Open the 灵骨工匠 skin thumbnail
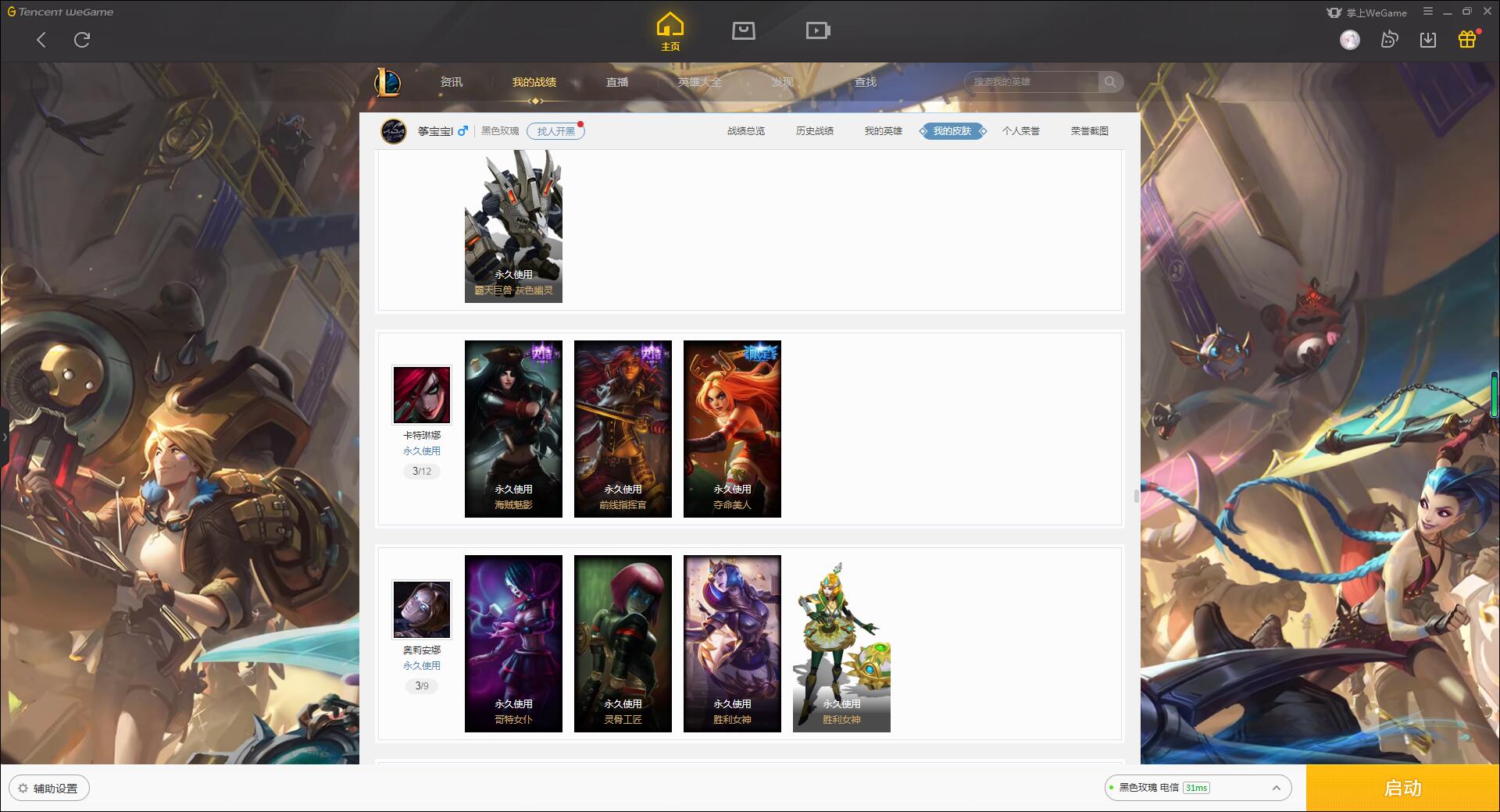This screenshot has width=1500, height=812. pyautogui.click(x=623, y=643)
